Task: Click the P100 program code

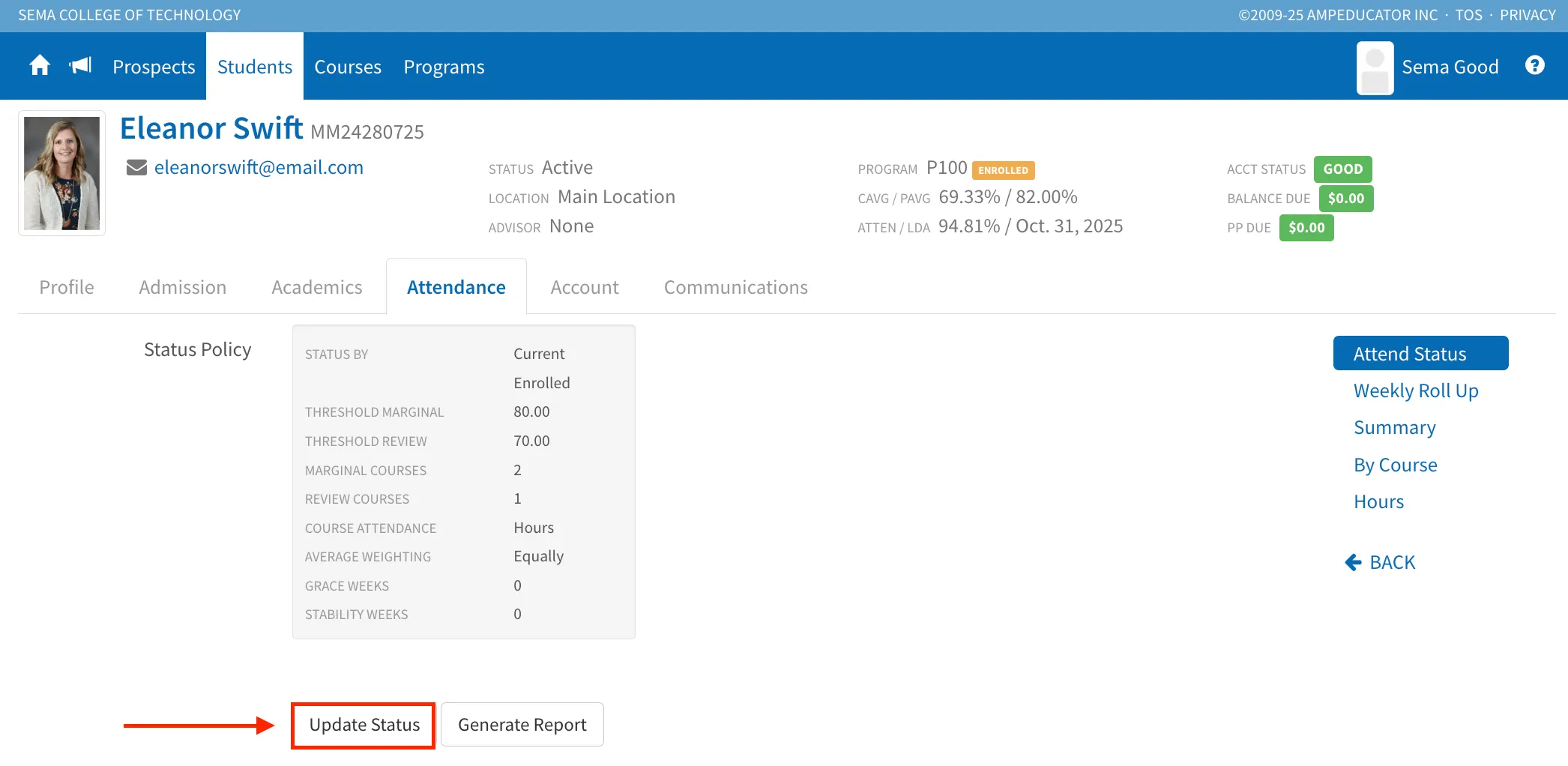Action: coord(947,167)
